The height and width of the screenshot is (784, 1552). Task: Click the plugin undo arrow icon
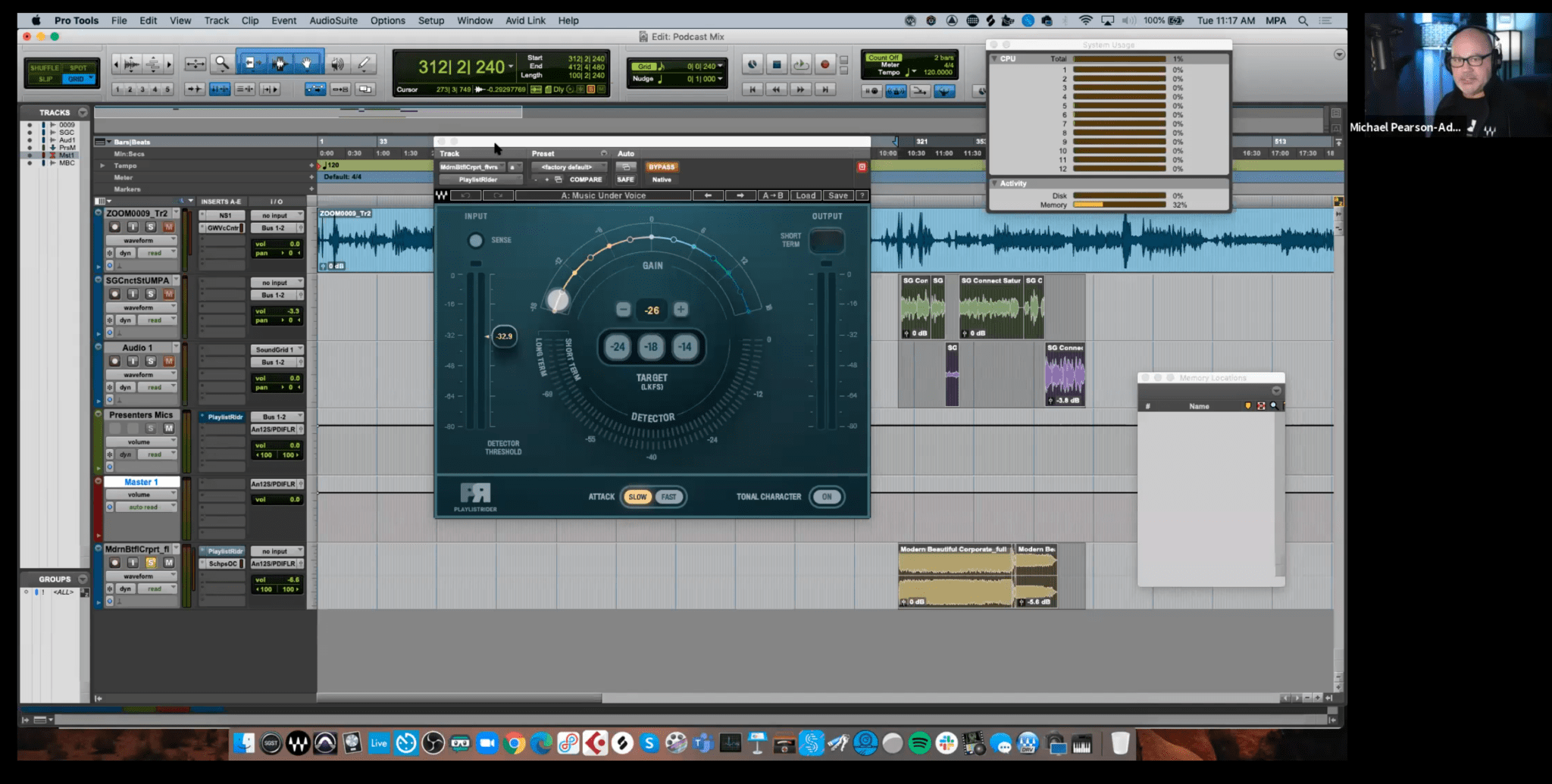[466, 195]
